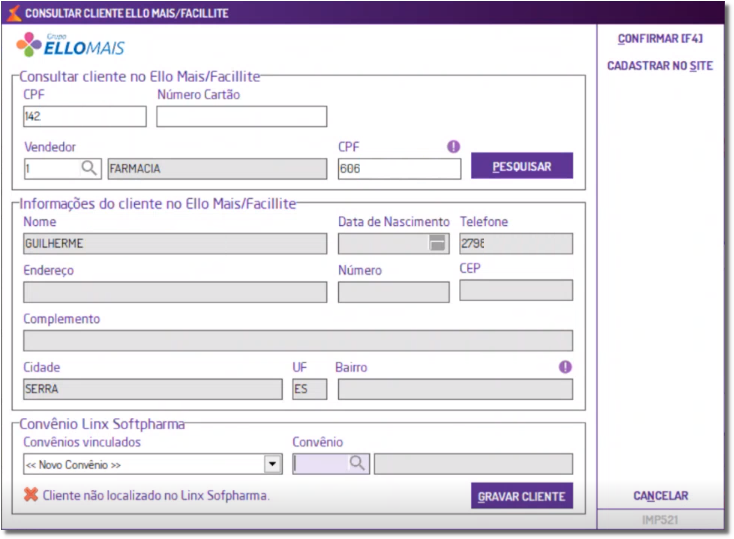Click the CPF field containing 606
This screenshot has width=734, height=539.
[399, 169]
